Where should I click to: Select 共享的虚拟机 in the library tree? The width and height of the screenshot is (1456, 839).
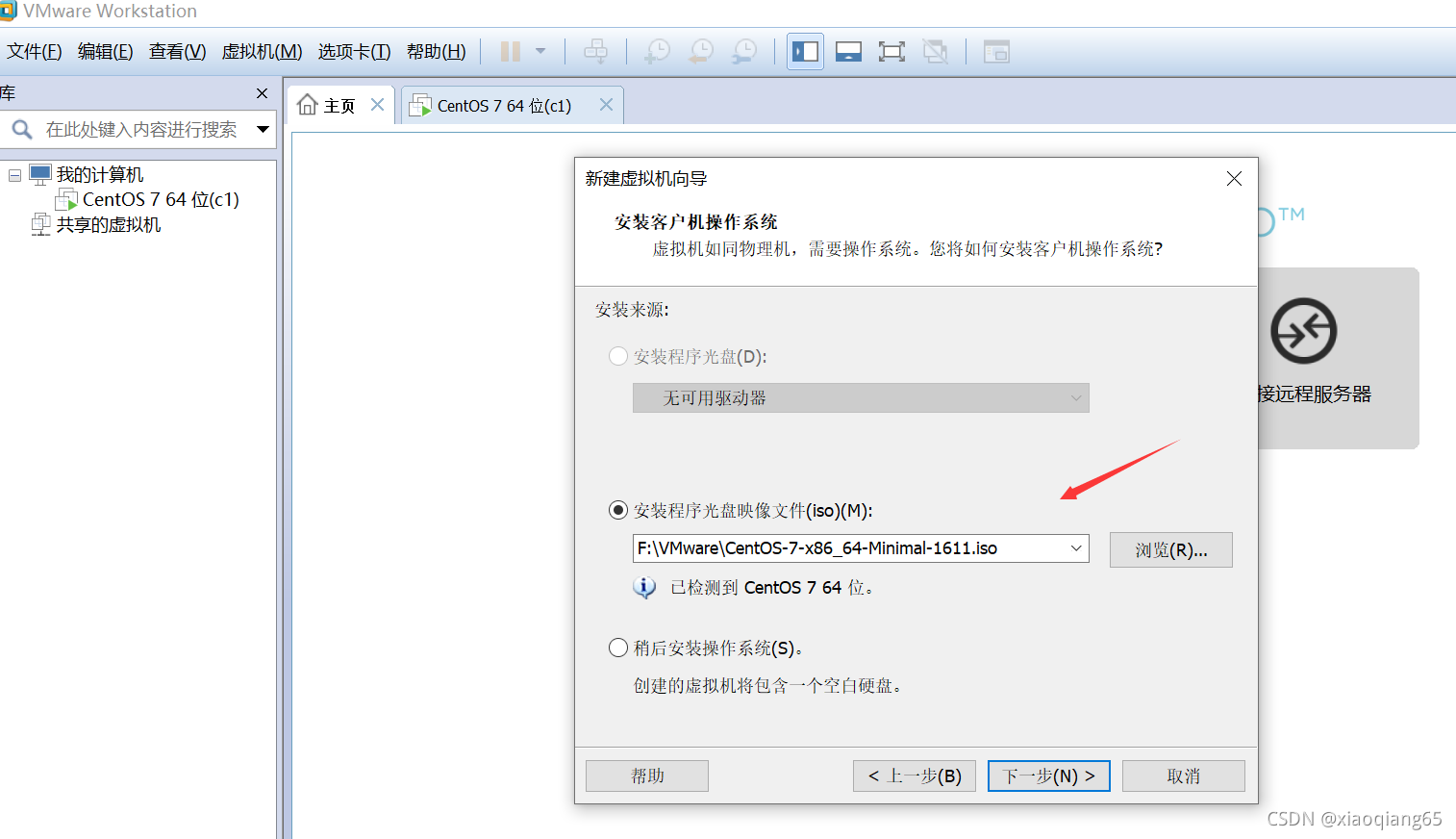click(109, 224)
